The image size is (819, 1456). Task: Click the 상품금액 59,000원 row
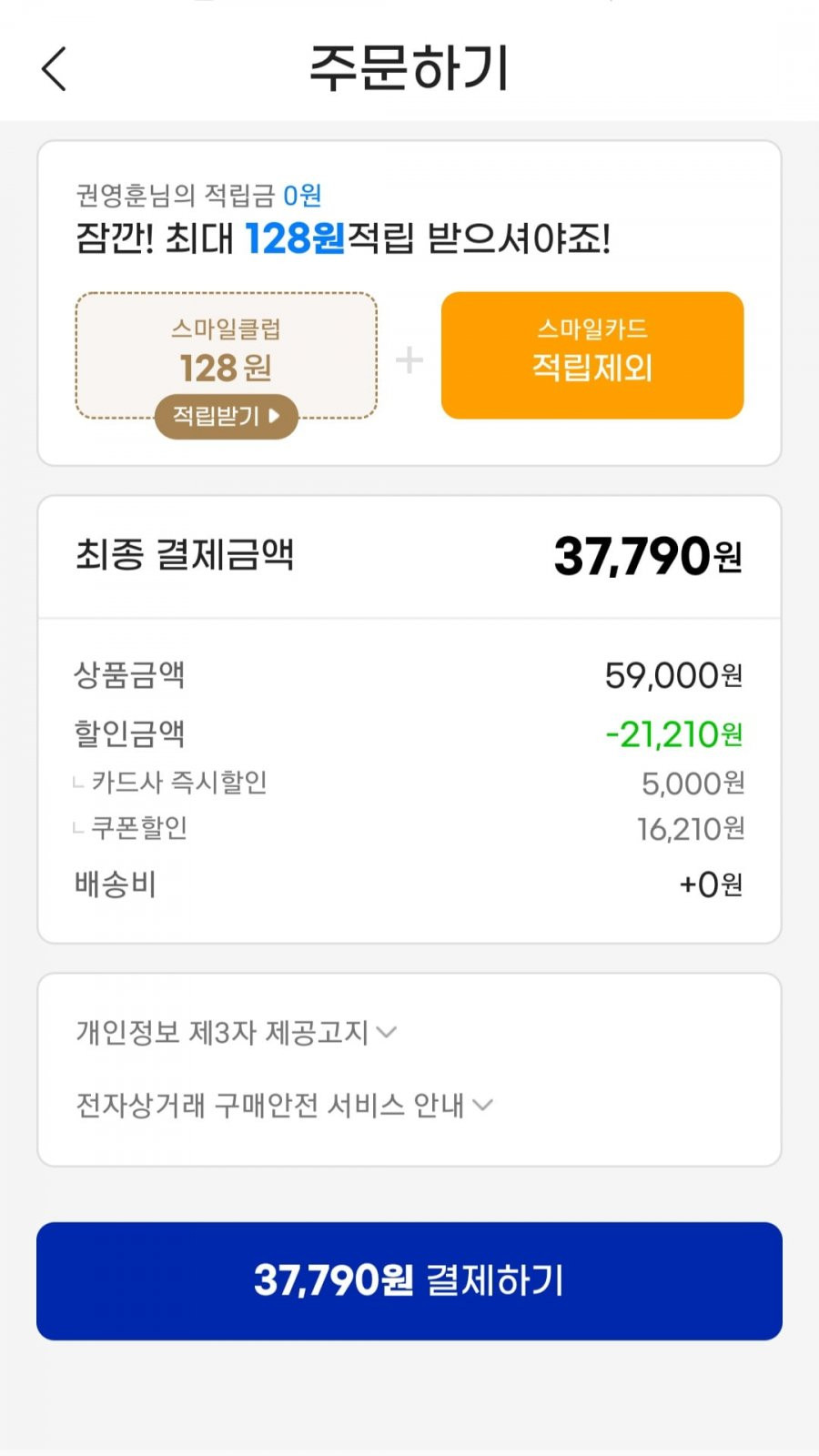point(409,675)
